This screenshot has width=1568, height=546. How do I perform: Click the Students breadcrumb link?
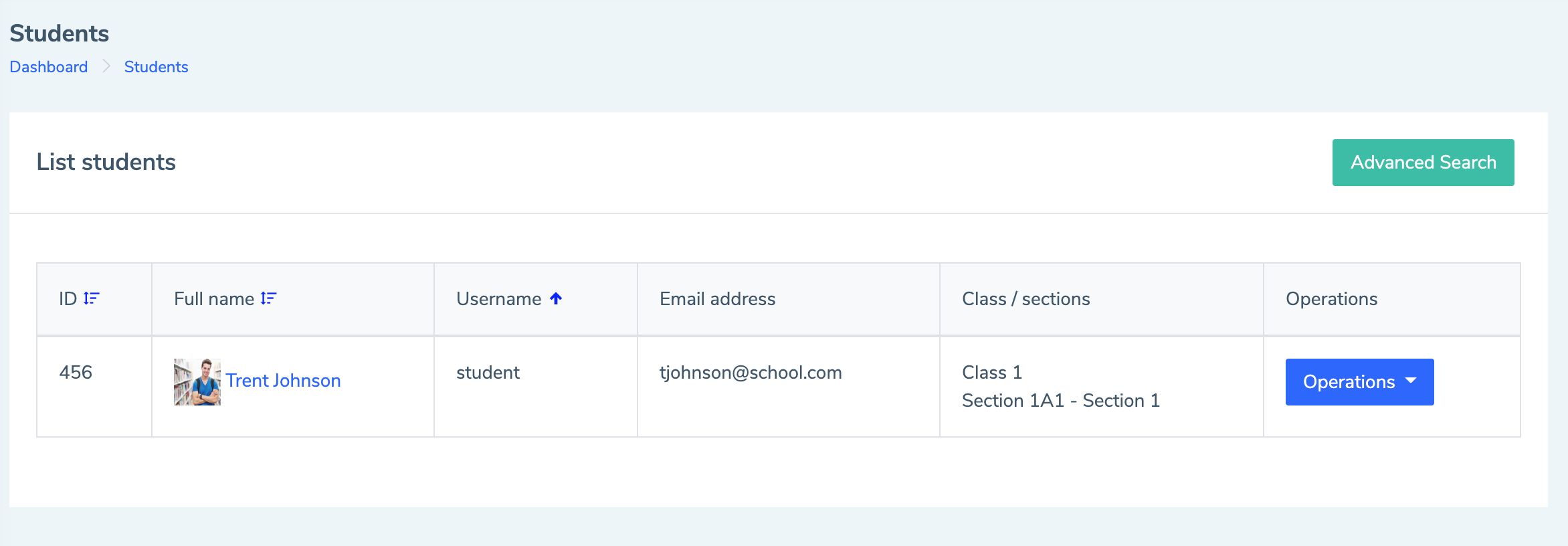coord(156,67)
